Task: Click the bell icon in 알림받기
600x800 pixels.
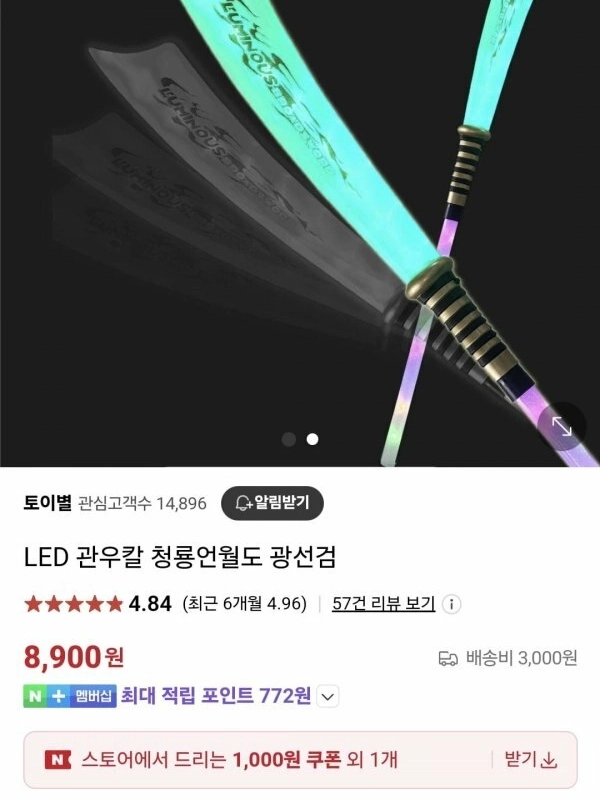Action: 243,504
